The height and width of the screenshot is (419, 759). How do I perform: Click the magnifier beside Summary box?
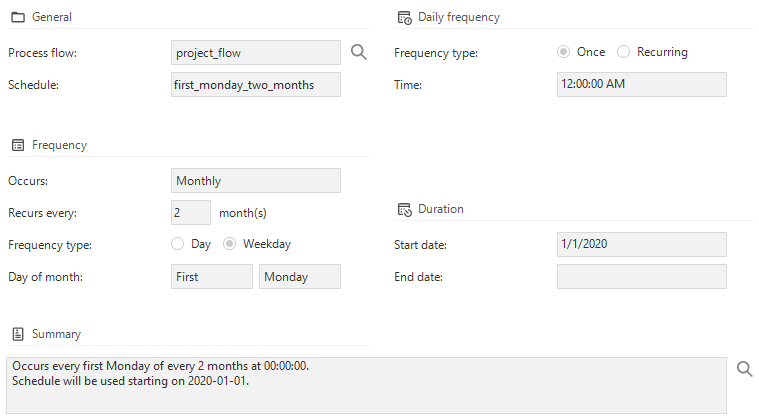(744, 369)
